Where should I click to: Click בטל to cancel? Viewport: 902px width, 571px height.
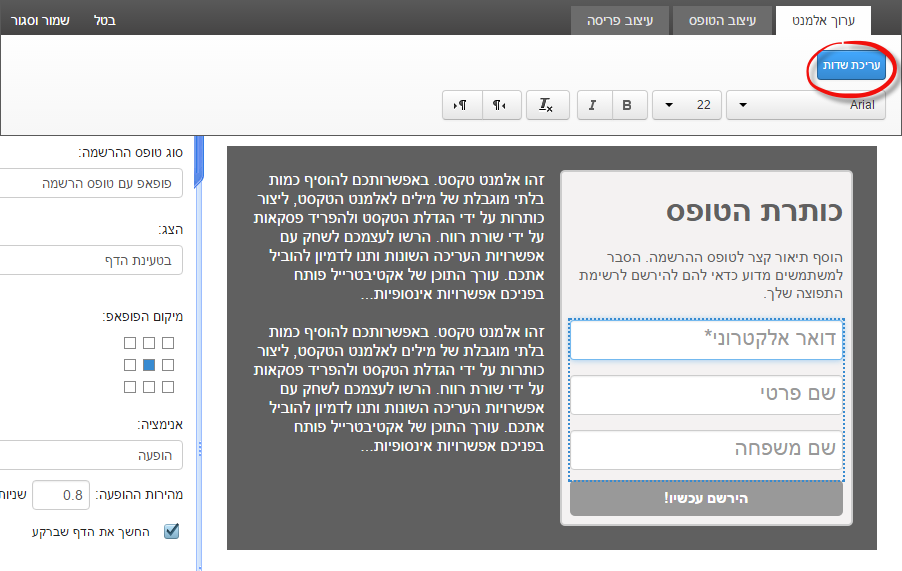pos(105,21)
